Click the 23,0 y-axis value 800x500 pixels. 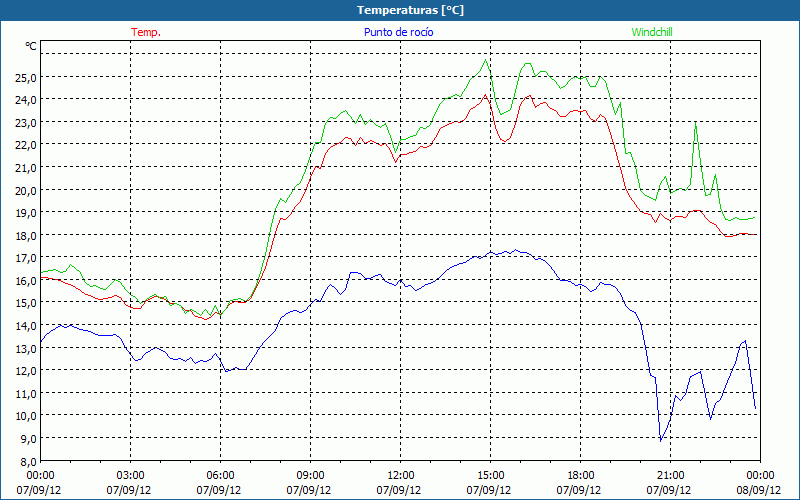pos(27,122)
